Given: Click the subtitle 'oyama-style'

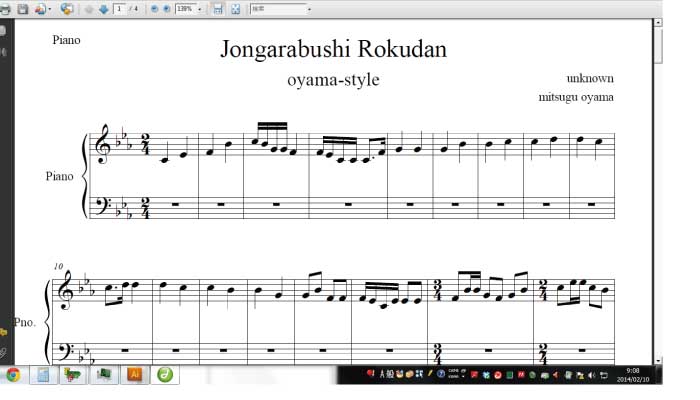Looking at the screenshot, I should [x=333, y=80].
